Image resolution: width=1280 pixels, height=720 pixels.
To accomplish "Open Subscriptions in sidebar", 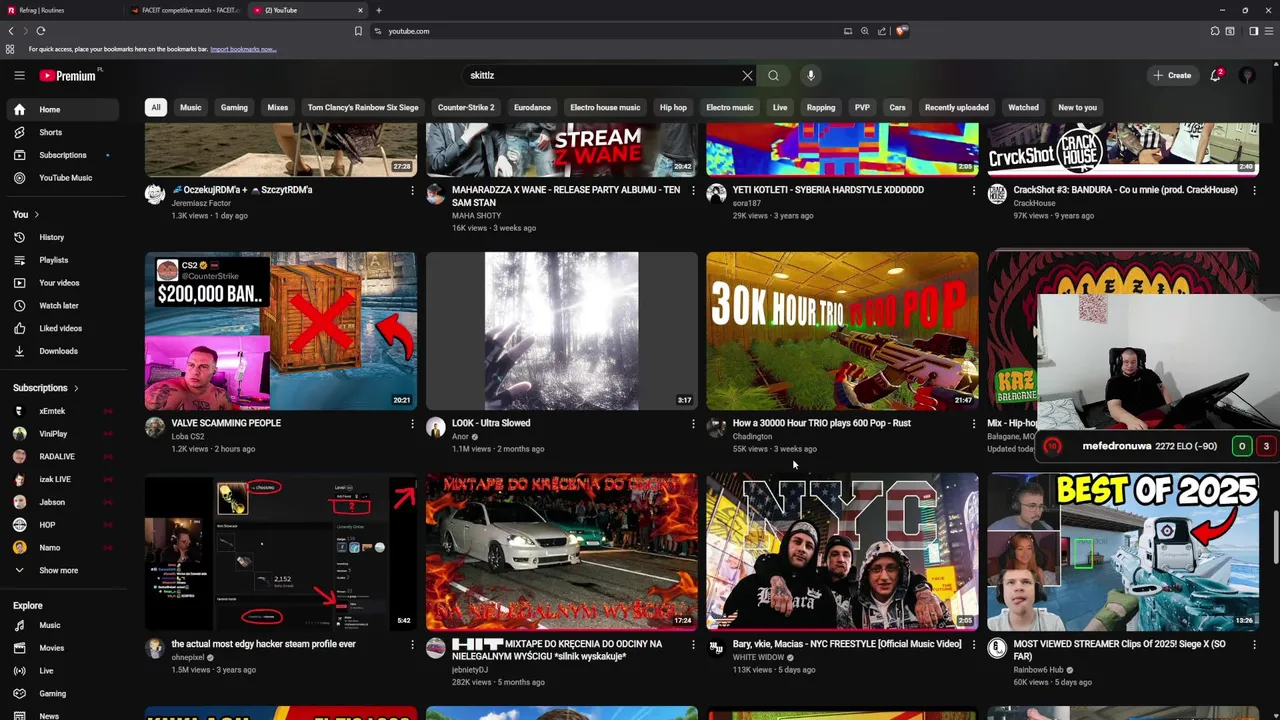I will (63, 155).
